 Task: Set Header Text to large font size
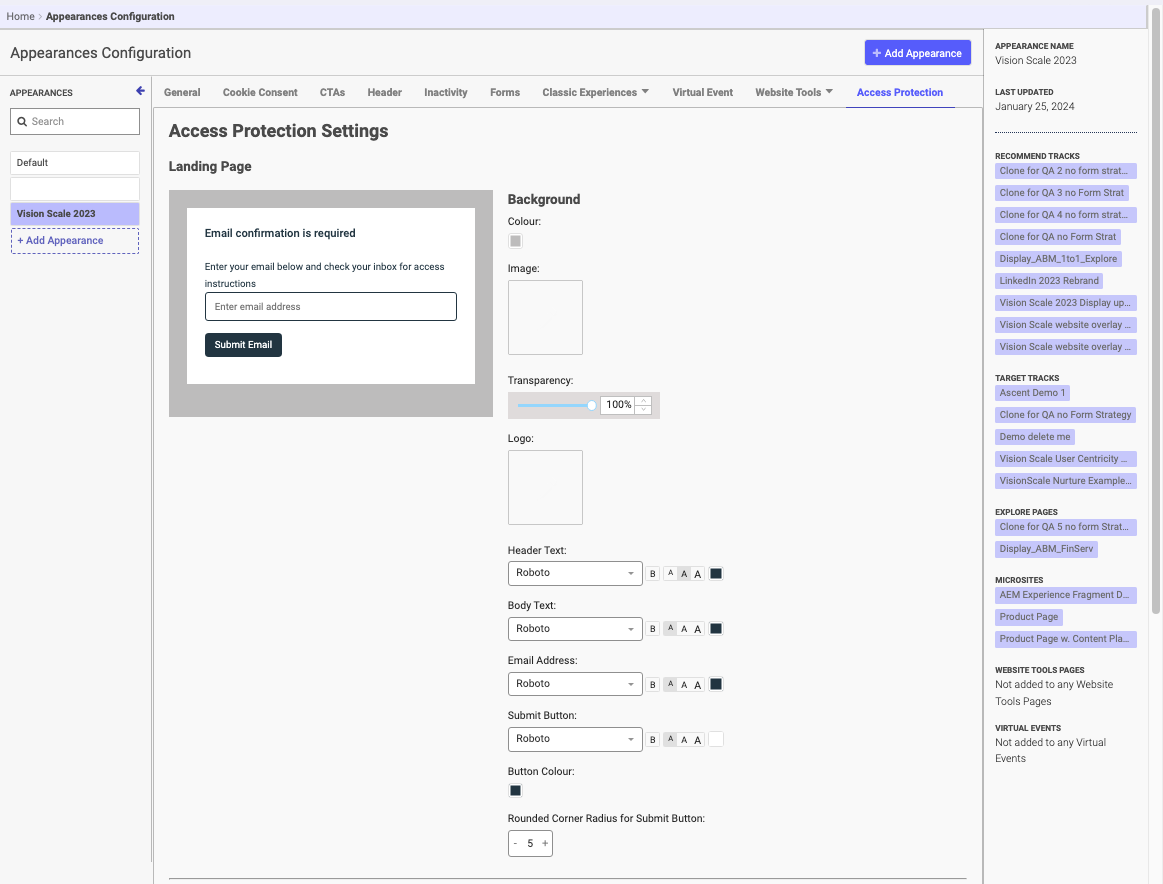point(697,573)
